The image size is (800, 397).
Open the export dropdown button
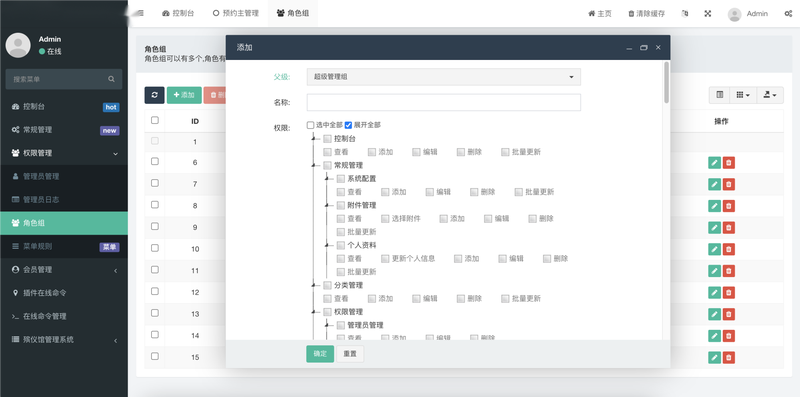(769, 95)
